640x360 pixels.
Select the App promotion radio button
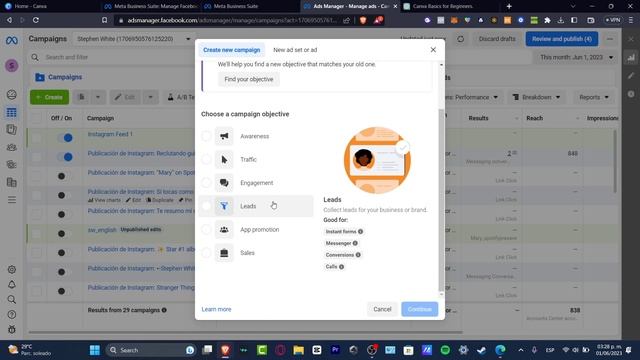pyautogui.click(x=207, y=229)
